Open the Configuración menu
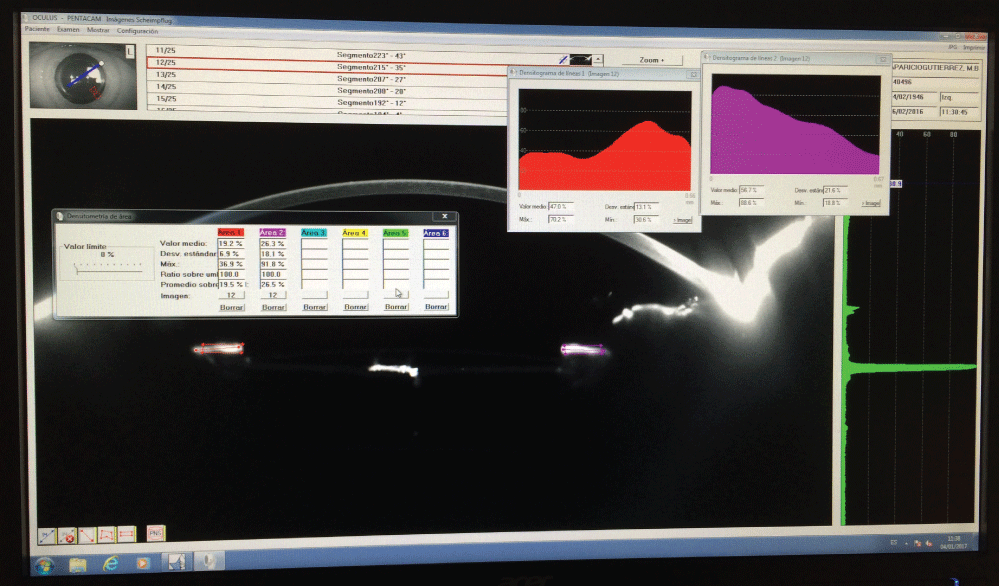 point(137,30)
